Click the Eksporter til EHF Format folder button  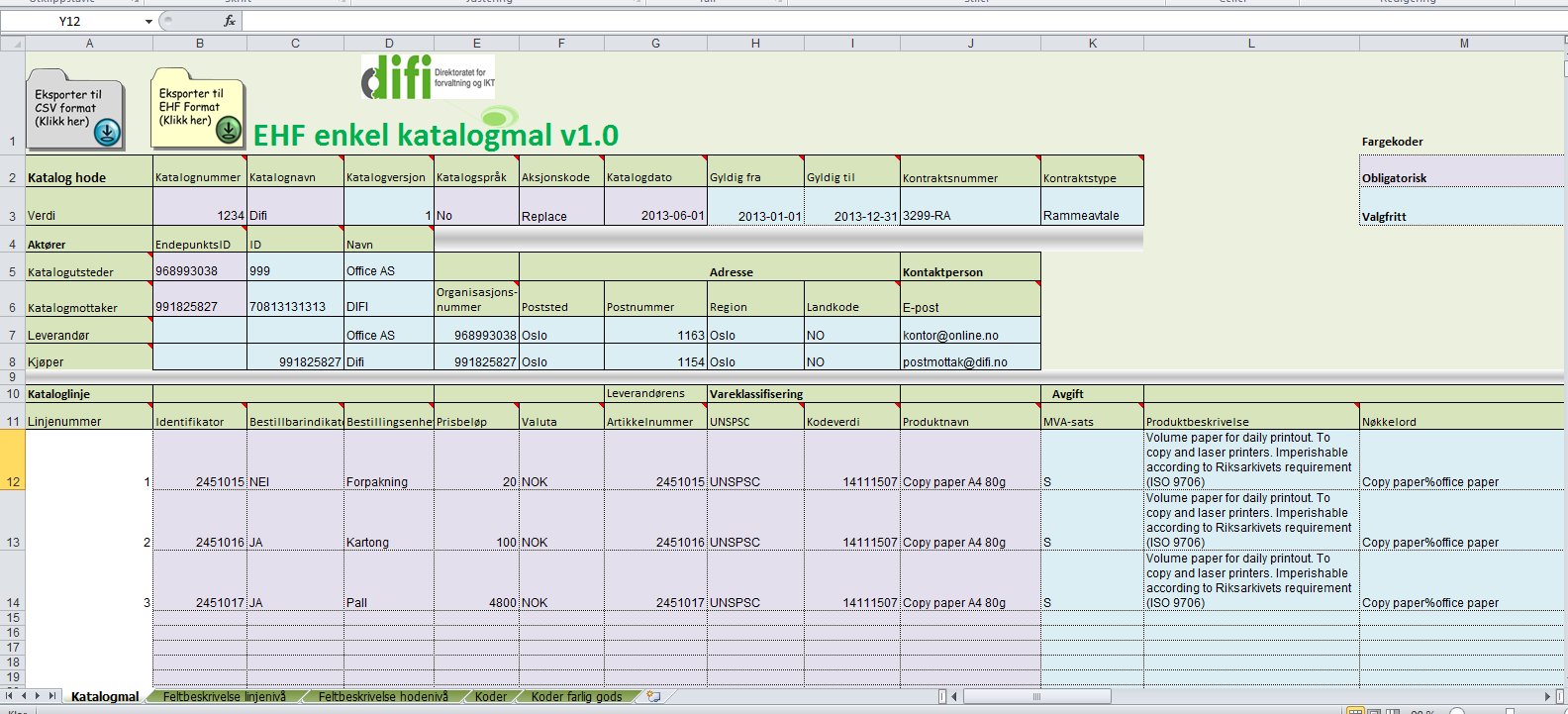point(197,107)
